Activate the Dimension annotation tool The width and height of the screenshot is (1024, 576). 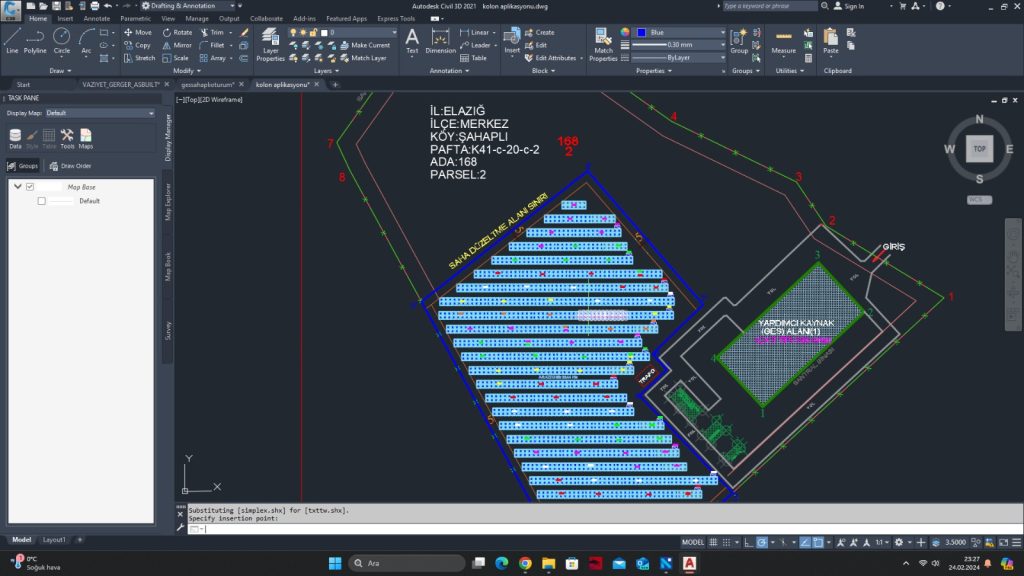pyautogui.click(x=440, y=41)
